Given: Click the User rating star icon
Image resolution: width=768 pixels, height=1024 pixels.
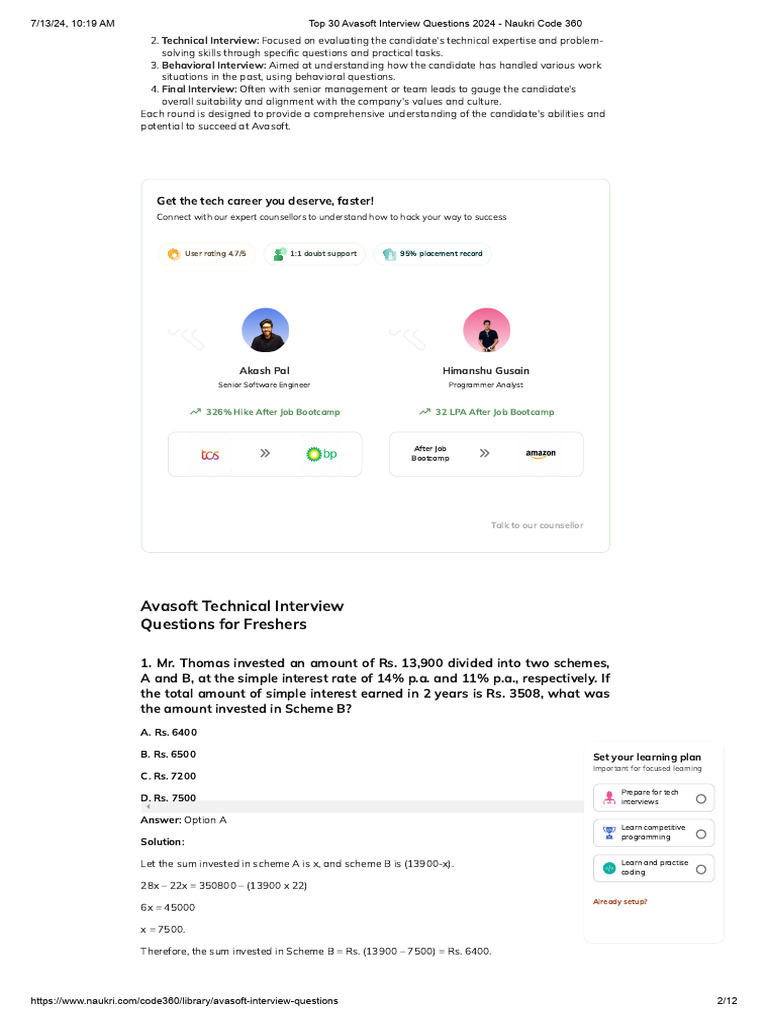Looking at the screenshot, I should tap(174, 254).
